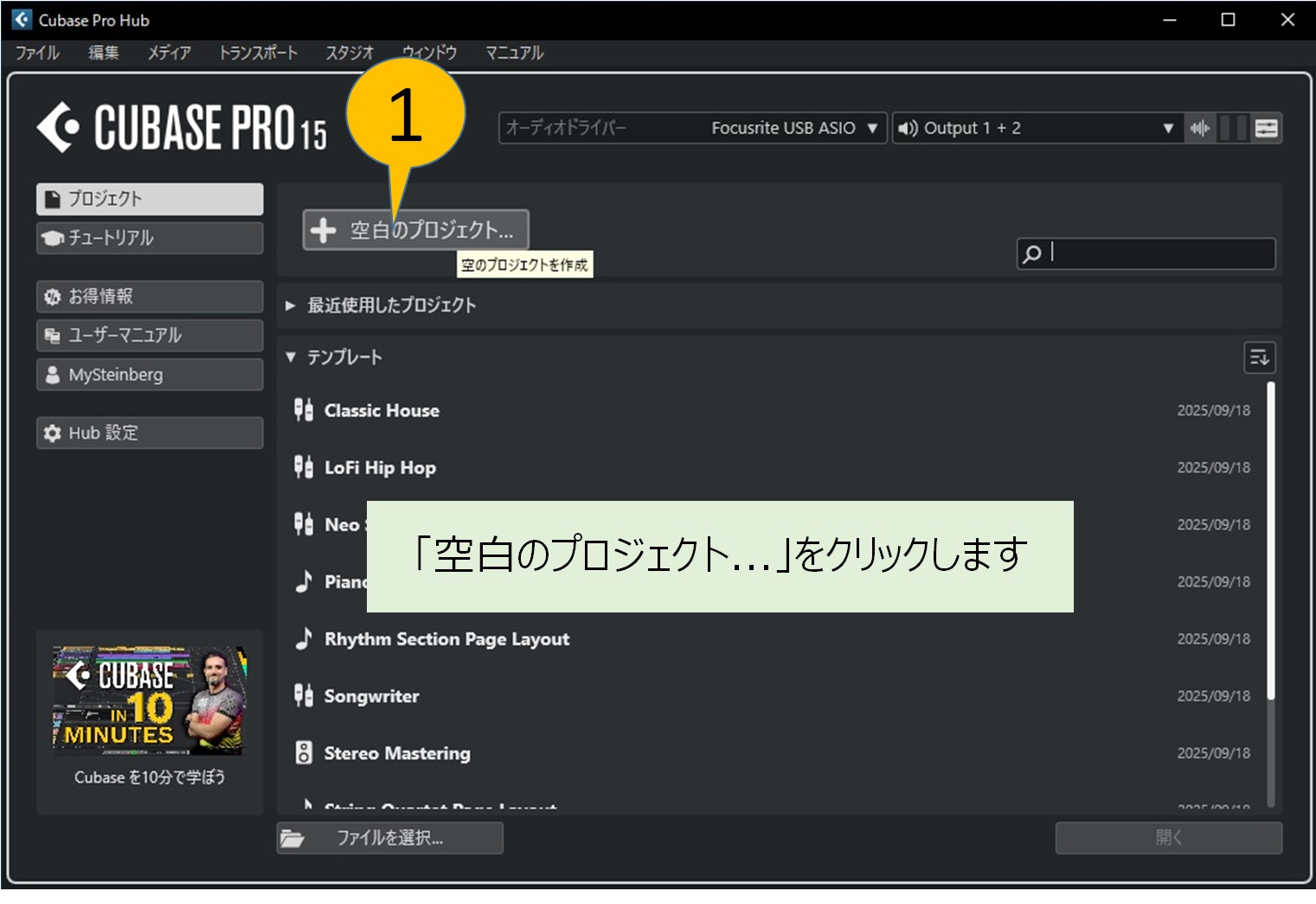Click the search magnifier icon
1316x904 pixels.
coord(1032,253)
